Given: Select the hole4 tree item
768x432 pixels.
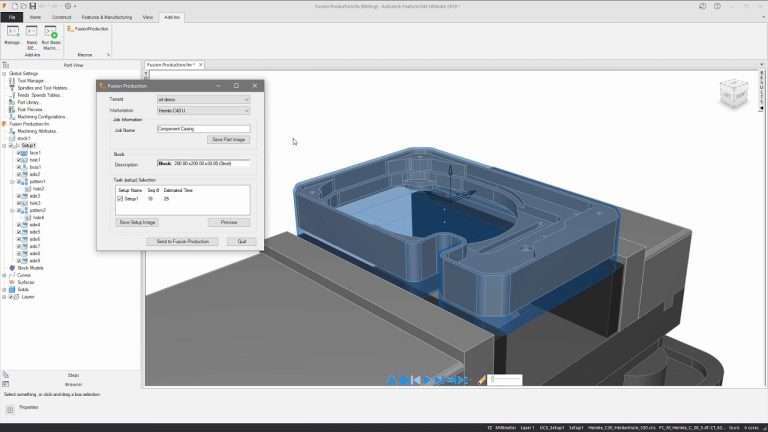Looking at the screenshot, I should pyautogui.click(x=38, y=217).
